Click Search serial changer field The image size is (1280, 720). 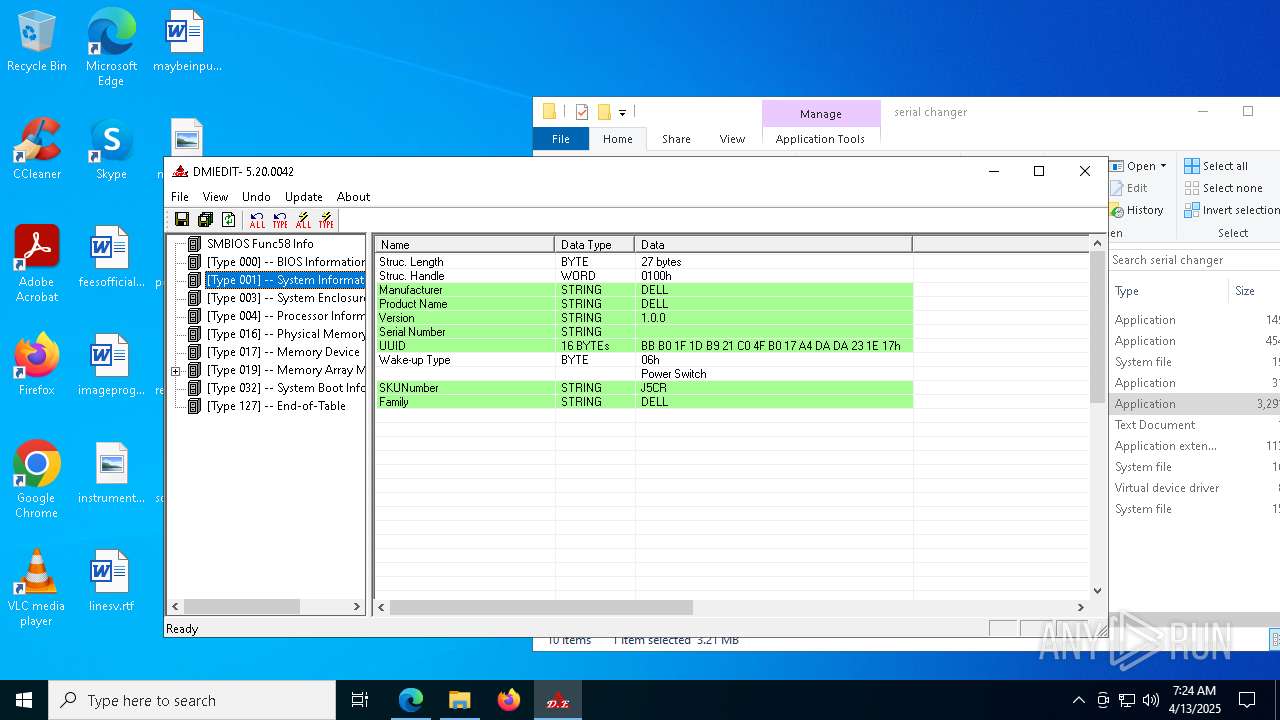(1194, 260)
